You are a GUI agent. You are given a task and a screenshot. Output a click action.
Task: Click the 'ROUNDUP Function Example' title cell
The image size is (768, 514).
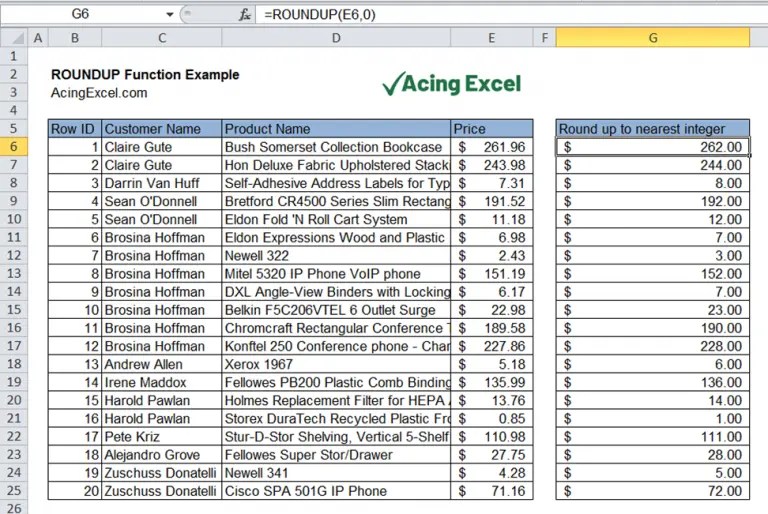[145, 74]
